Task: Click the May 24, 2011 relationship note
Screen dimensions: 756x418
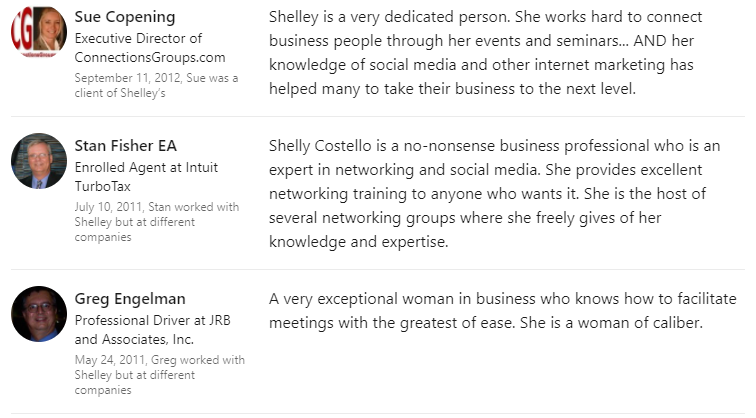Action: pyautogui.click(x=160, y=375)
